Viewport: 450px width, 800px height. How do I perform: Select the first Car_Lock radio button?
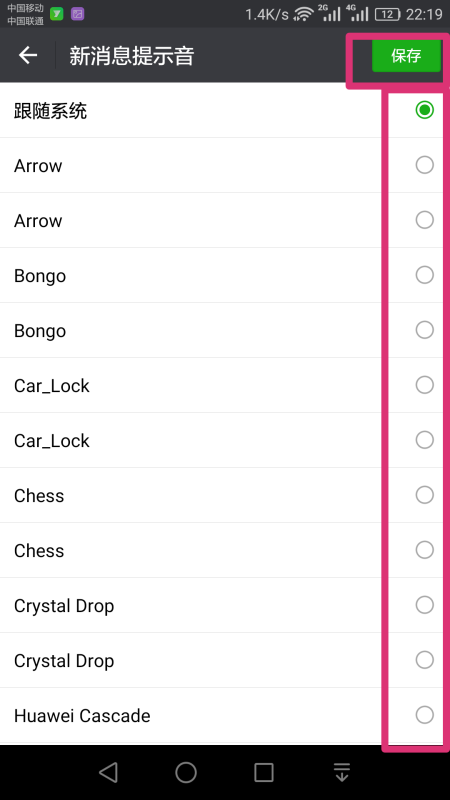pyautogui.click(x=424, y=385)
